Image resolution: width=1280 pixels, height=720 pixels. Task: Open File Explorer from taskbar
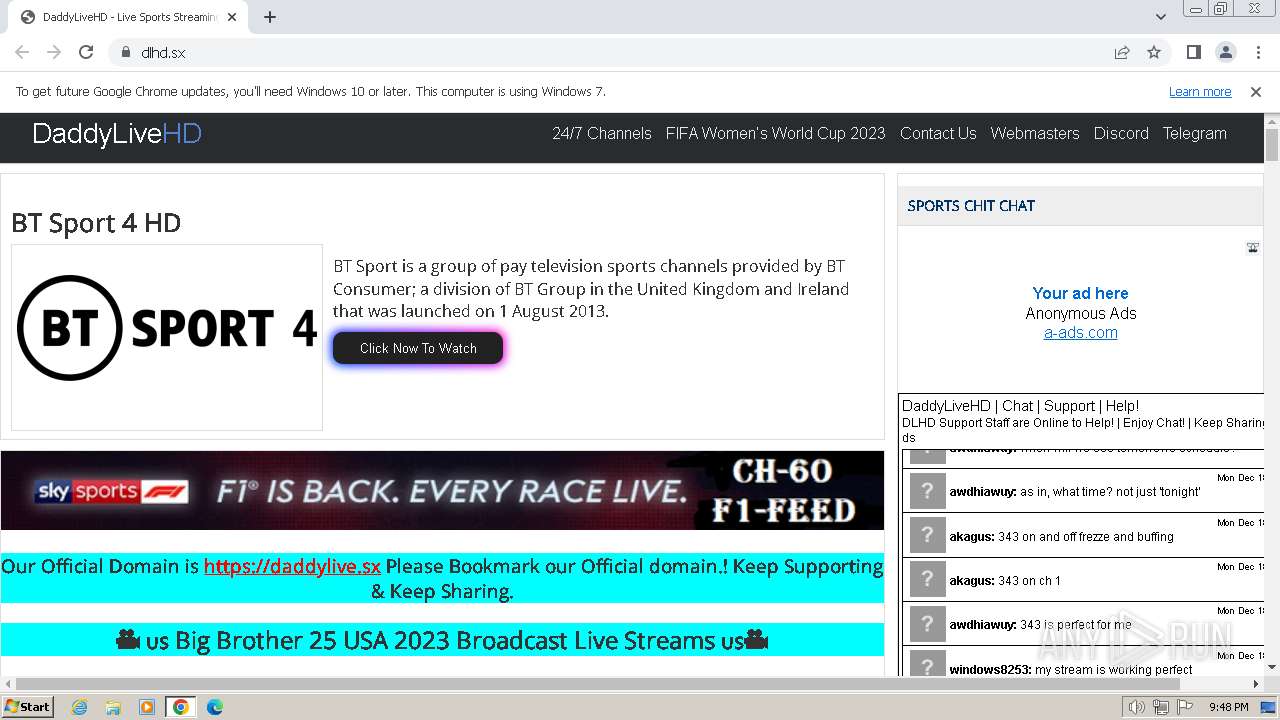113,707
